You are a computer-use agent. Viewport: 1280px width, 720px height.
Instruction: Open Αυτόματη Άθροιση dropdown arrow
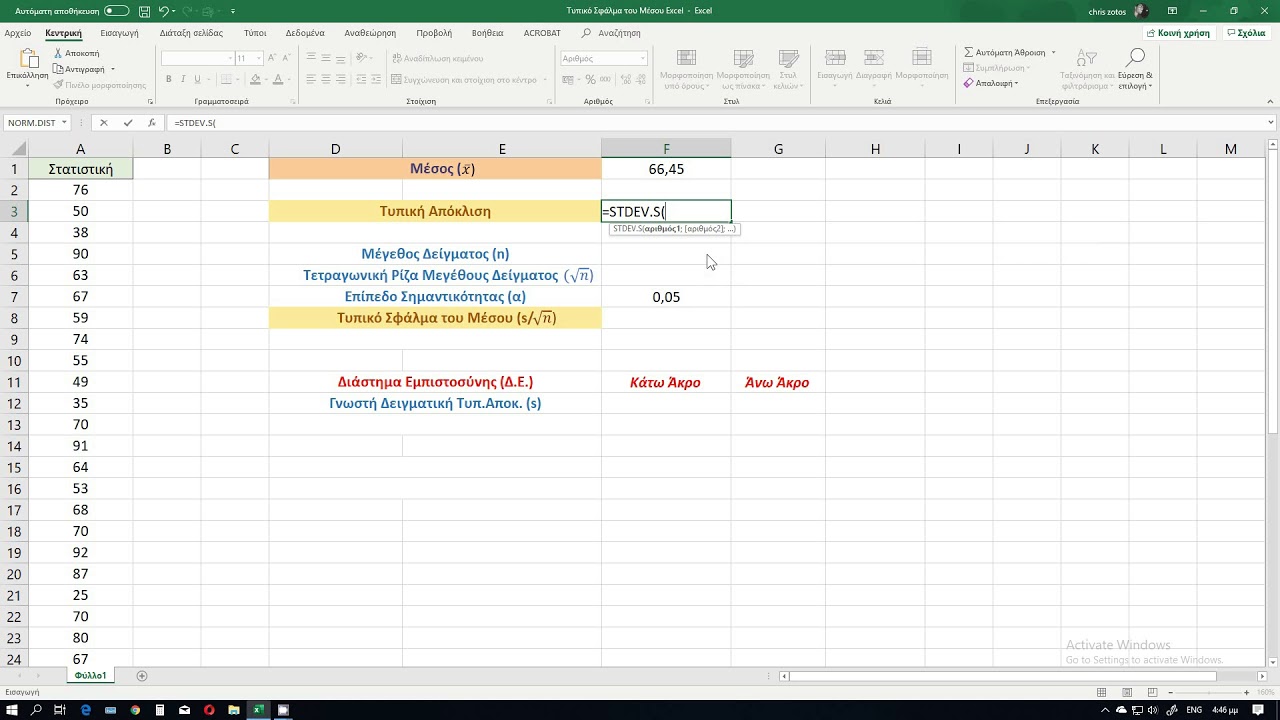tap(1055, 53)
